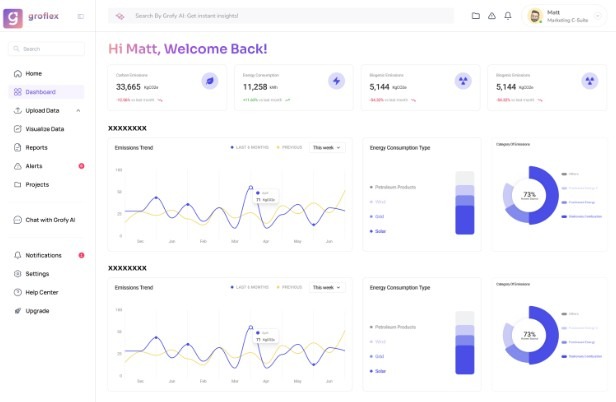The image size is (616, 402).
Task: Select Visualize Data in the sidebar
Action: [x=44, y=129]
